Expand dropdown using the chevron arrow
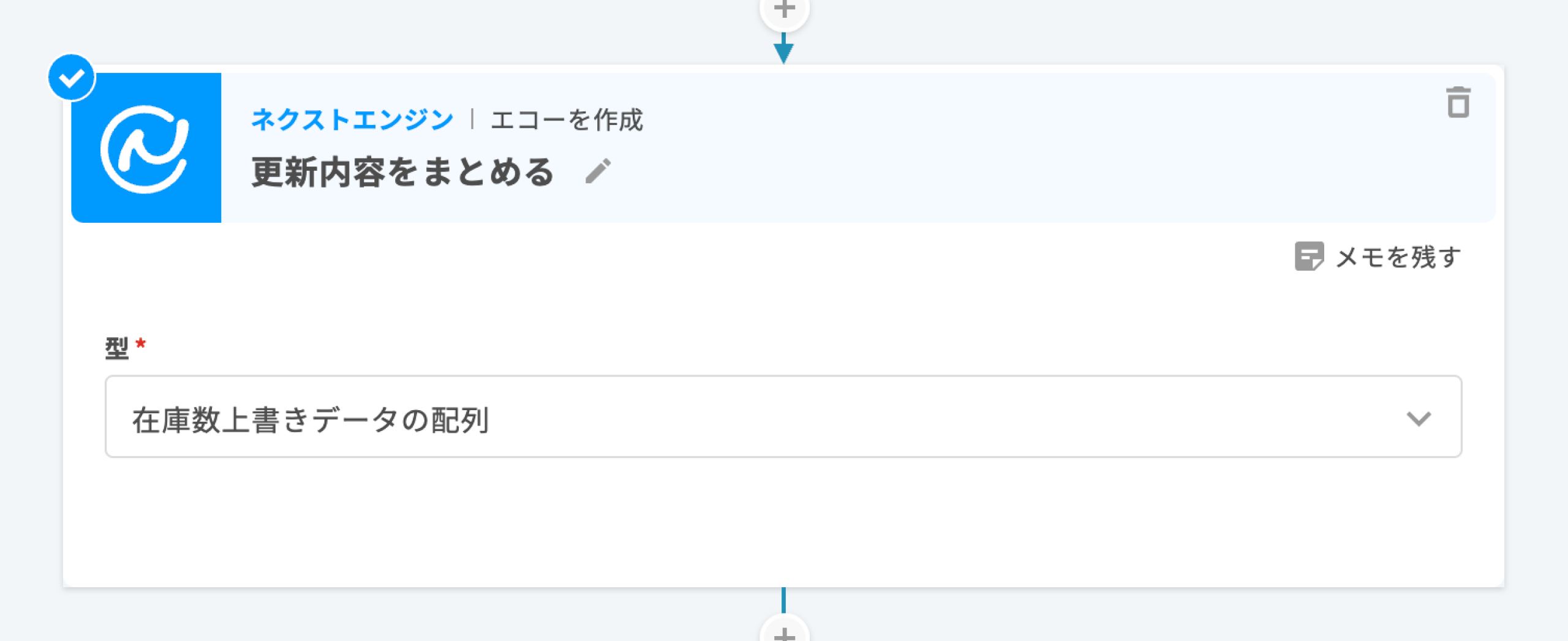 (1419, 419)
